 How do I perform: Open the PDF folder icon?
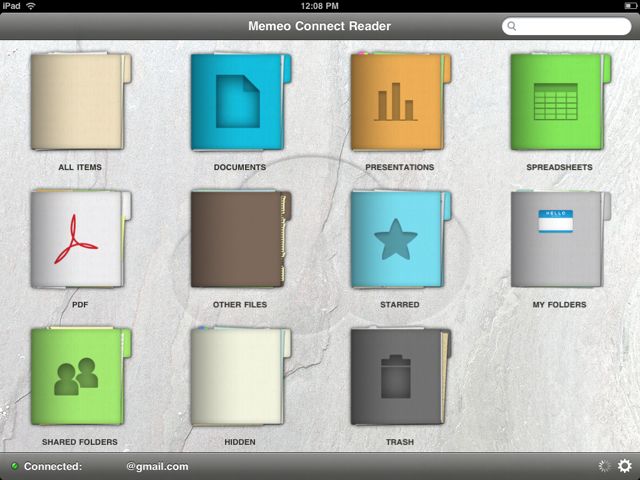coord(81,239)
